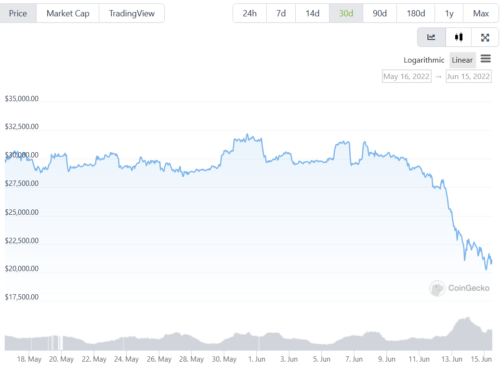This screenshot has height=365, width=500.
Task: Select the line chart view icon
Action: [431, 37]
